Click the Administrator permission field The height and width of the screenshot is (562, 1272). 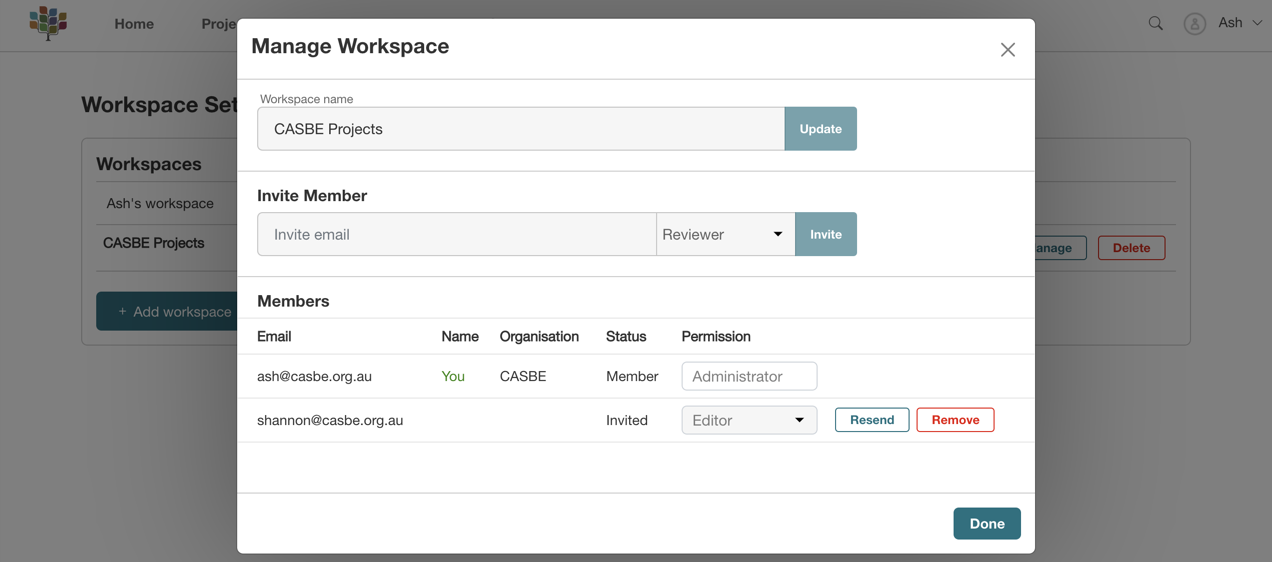(x=748, y=376)
